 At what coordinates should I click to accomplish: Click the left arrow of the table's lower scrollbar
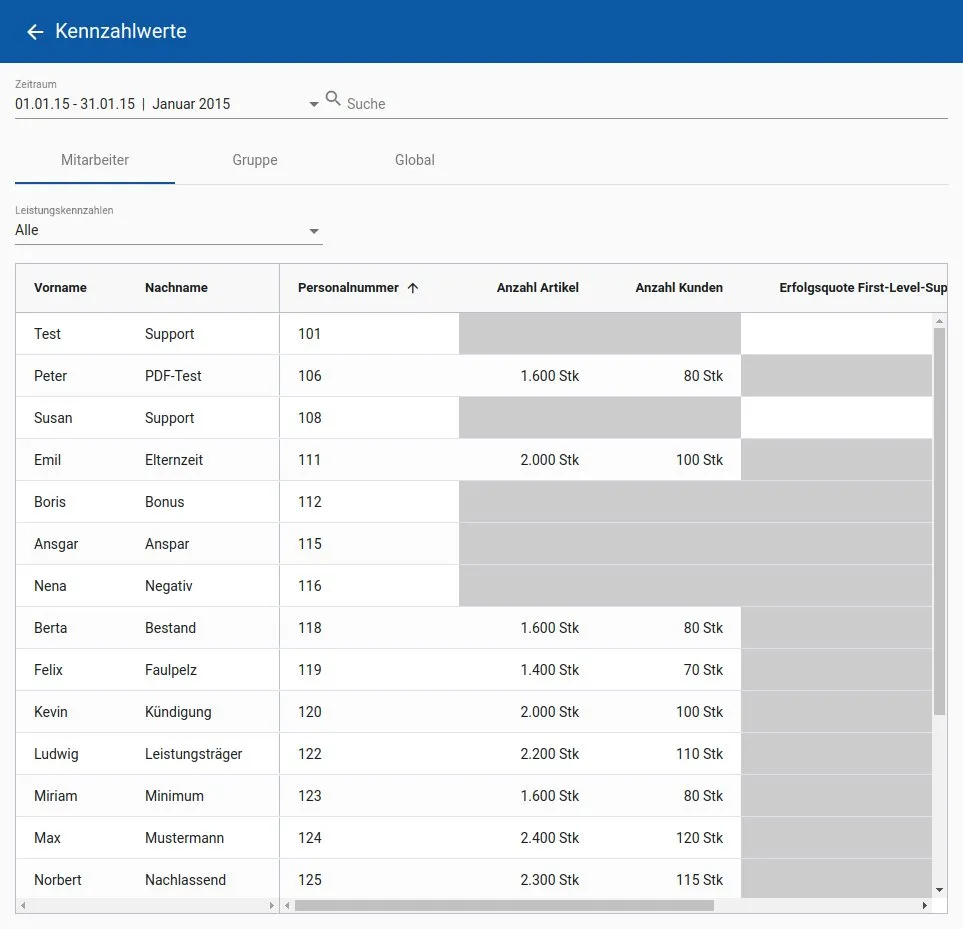click(x=287, y=905)
